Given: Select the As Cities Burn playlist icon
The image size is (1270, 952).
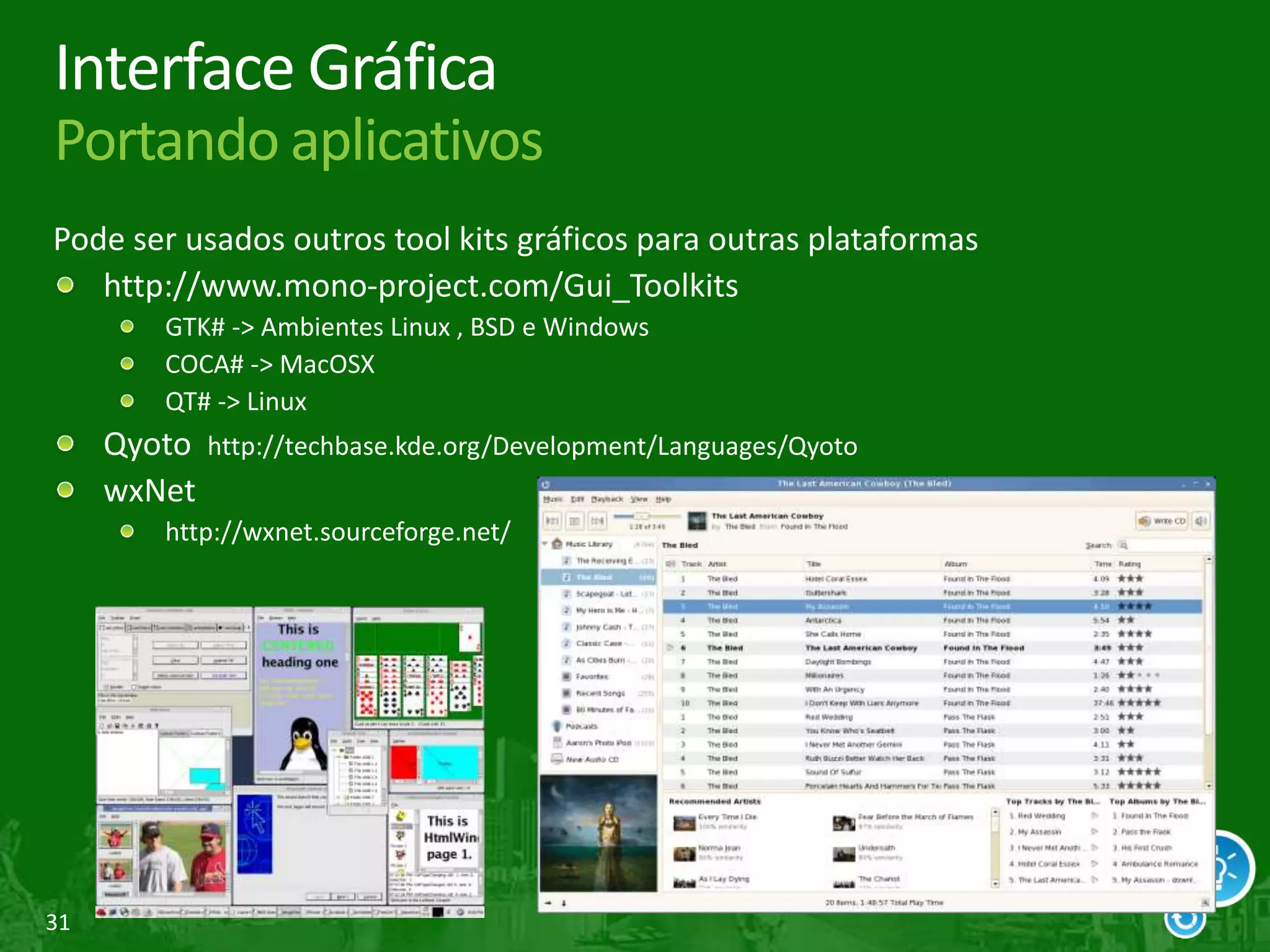Looking at the screenshot, I should click(566, 660).
